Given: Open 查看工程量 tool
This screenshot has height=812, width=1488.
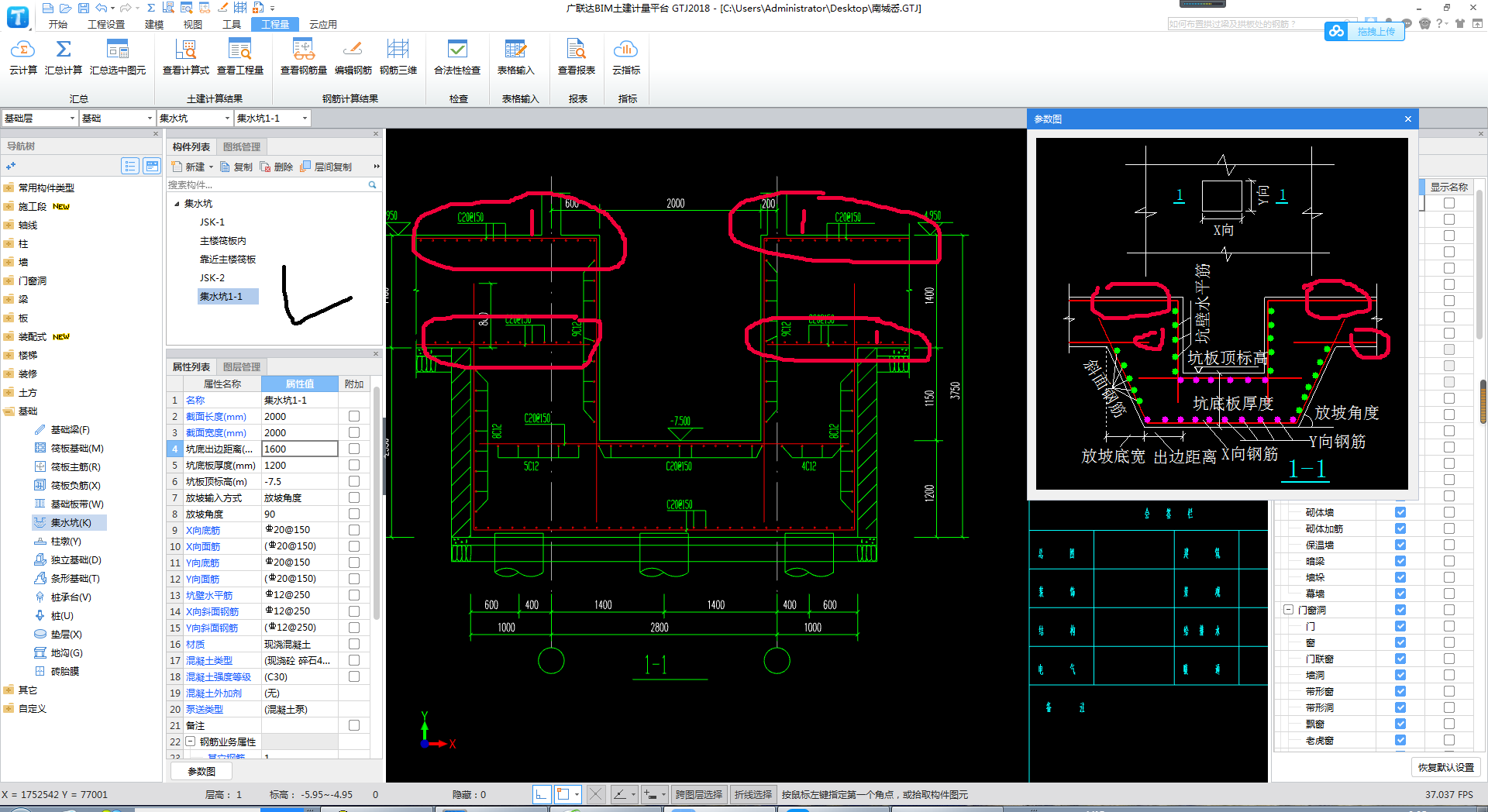Looking at the screenshot, I should coord(240,58).
